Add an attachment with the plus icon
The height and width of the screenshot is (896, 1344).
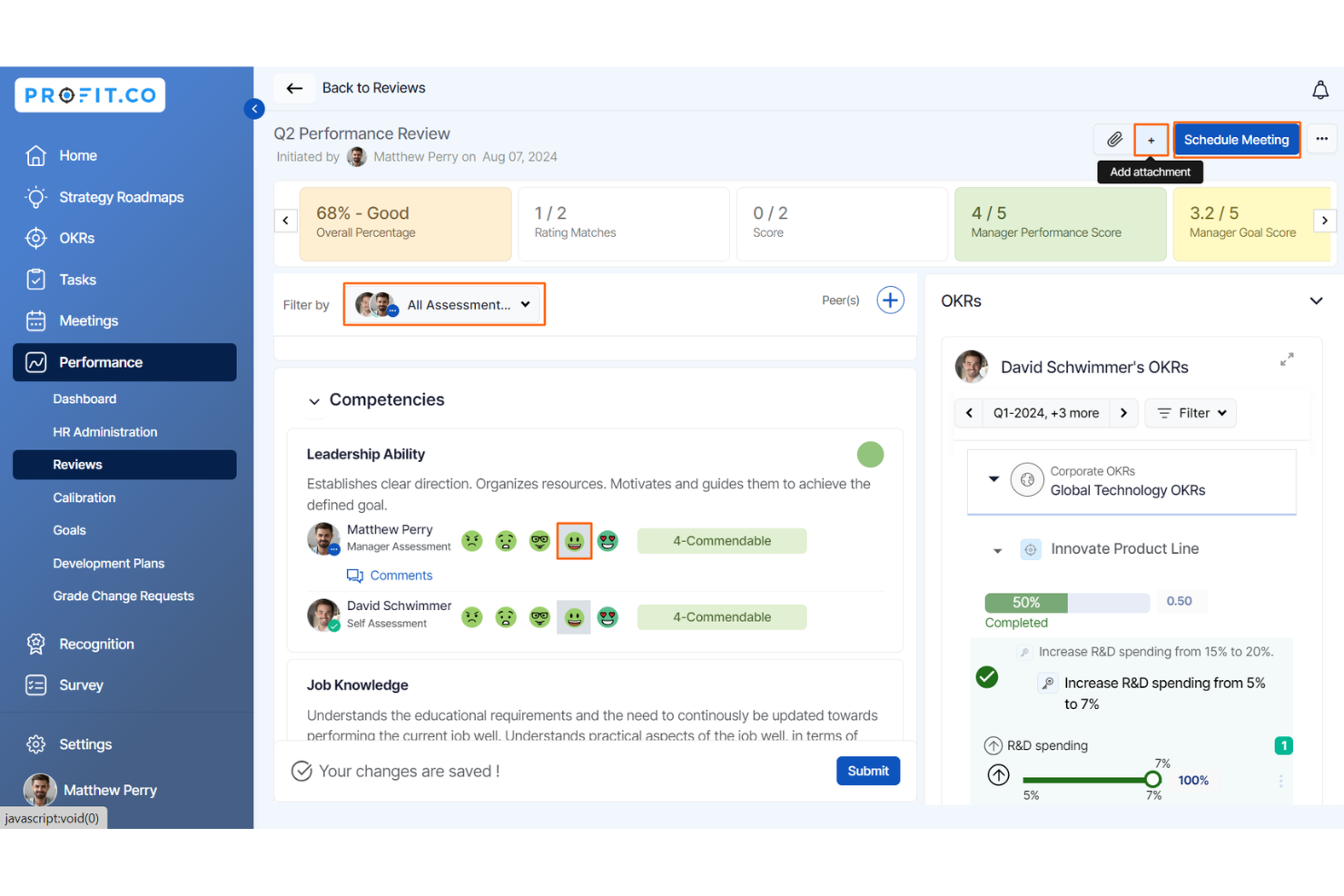[x=1151, y=140]
